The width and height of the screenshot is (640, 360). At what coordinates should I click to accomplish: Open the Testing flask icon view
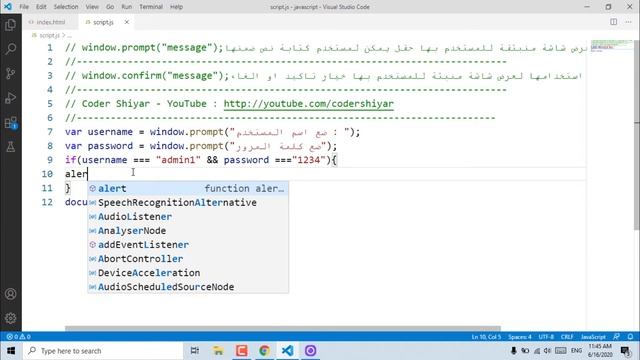click(11, 147)
